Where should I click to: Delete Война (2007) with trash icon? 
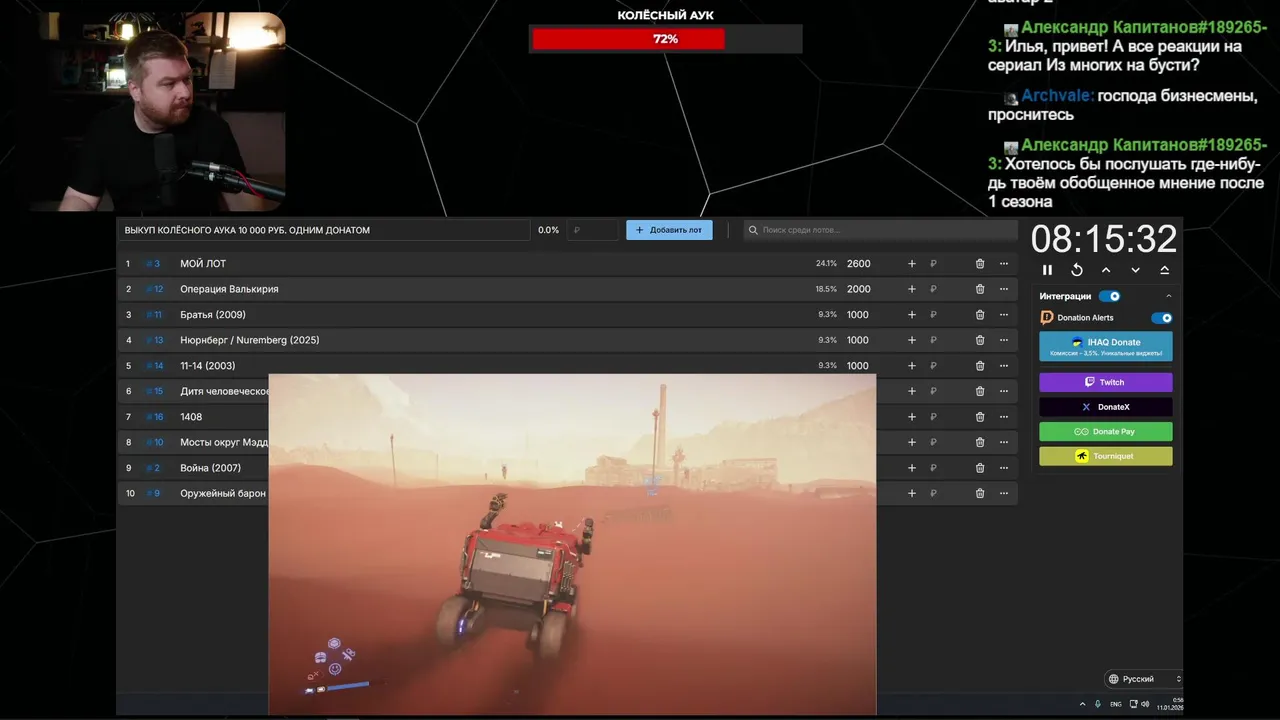[x=980, y=468]
